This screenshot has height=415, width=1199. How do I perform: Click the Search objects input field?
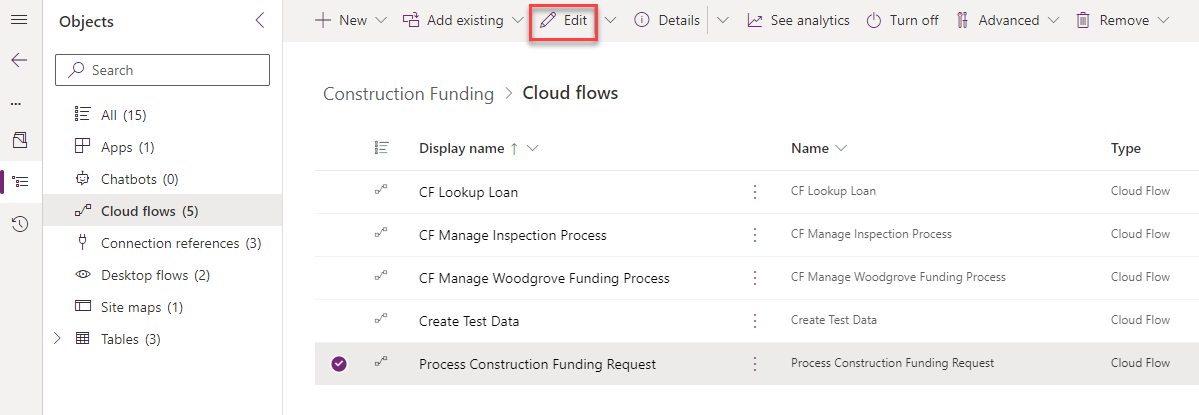tap(162, 70)
